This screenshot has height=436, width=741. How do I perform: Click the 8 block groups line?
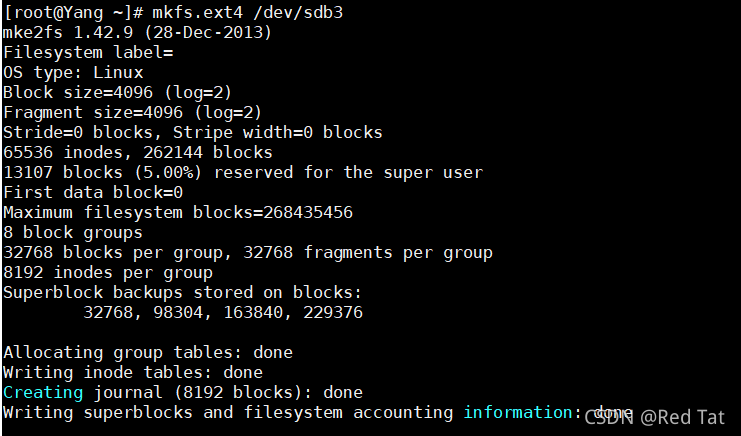click(x=73, y=233)
